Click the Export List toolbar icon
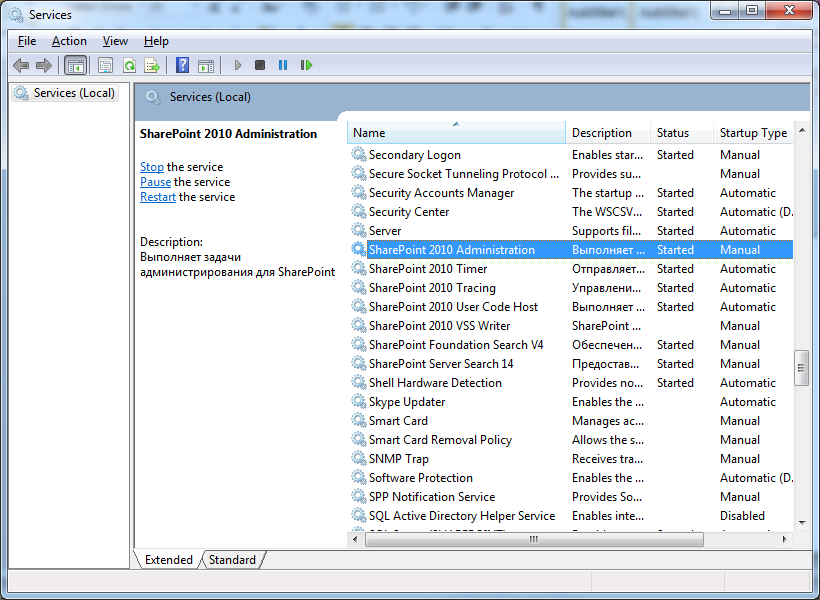 pos(152,65)
